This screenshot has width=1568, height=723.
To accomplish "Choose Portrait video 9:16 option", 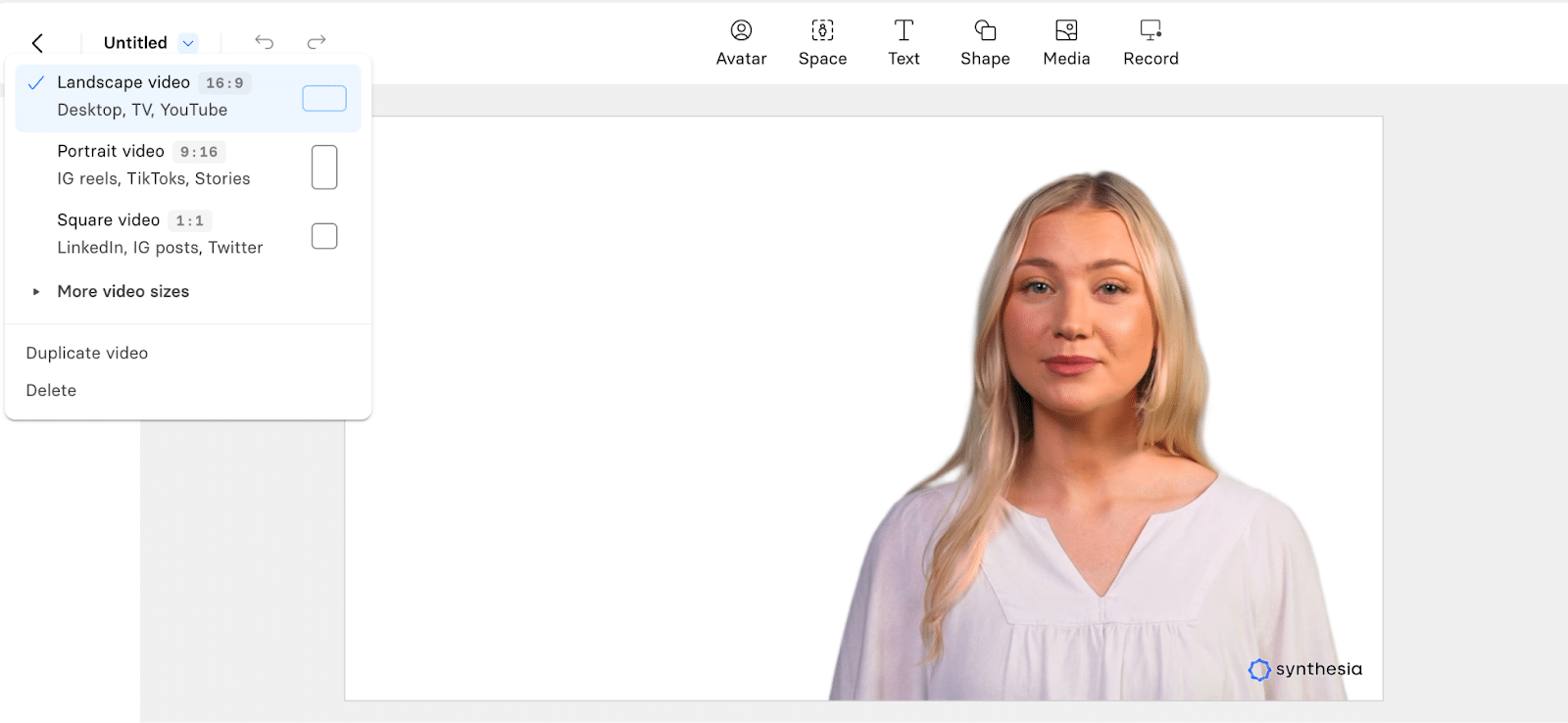I will point(188,166).
